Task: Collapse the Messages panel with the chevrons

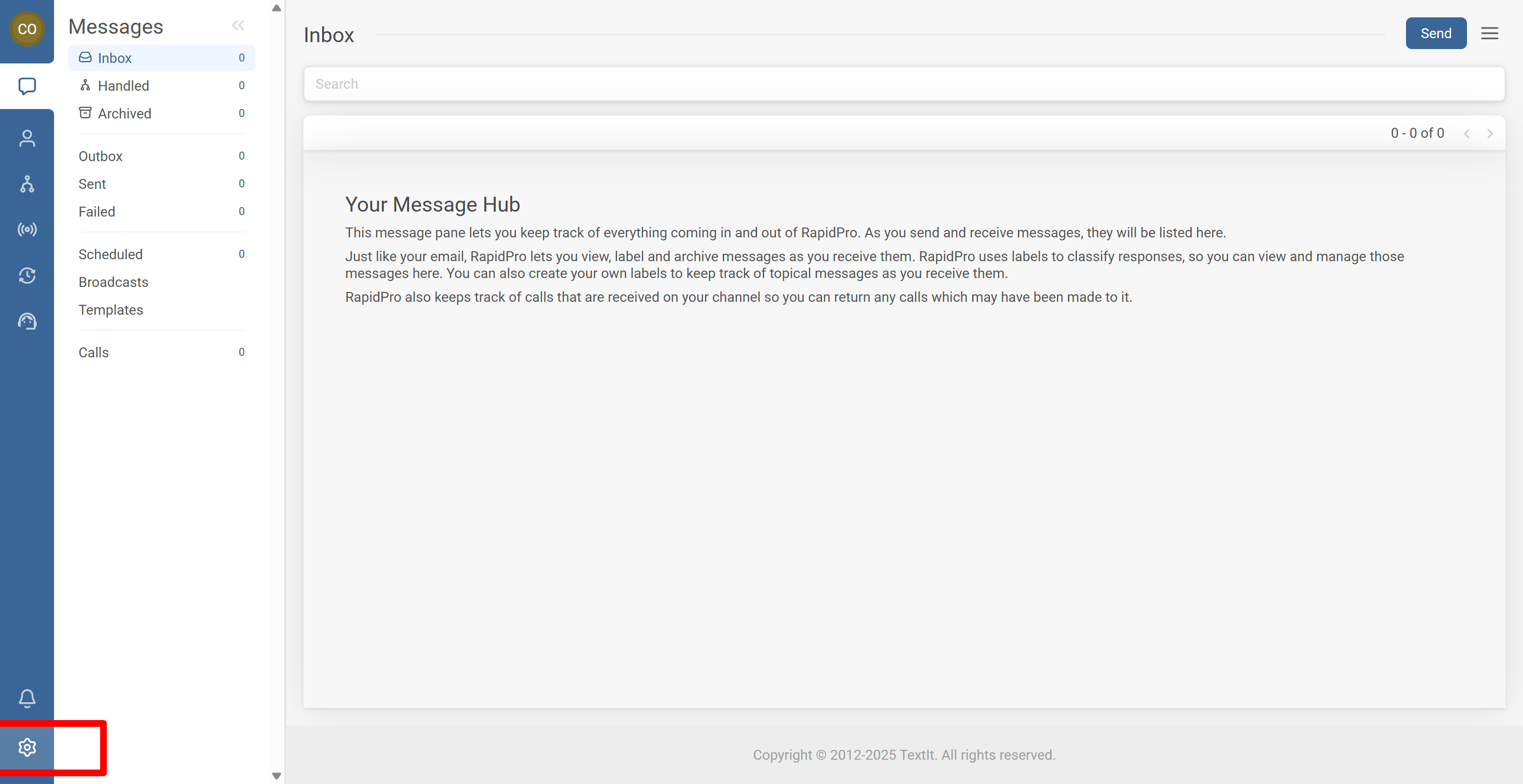Action: [x=238, y=25]
